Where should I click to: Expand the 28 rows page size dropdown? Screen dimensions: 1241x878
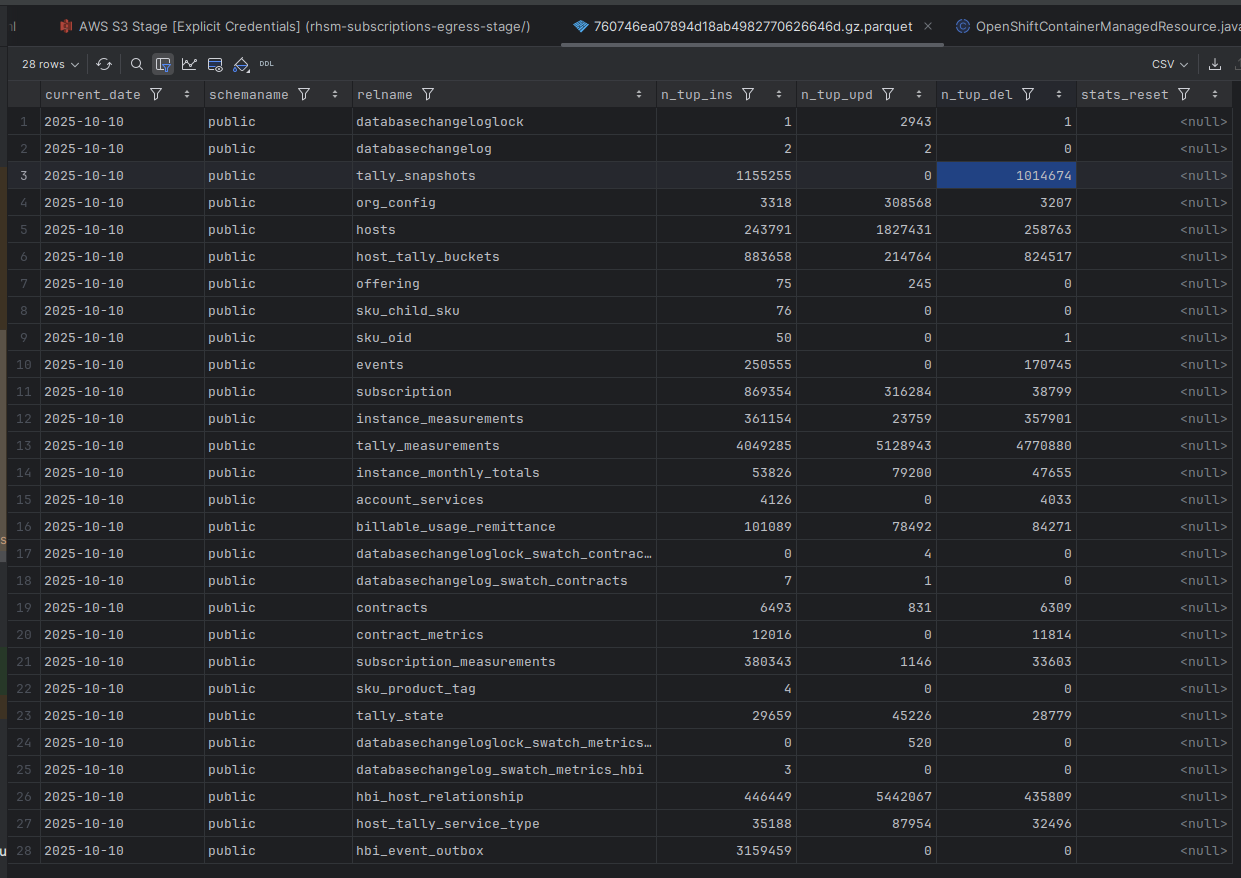point(50,64)
